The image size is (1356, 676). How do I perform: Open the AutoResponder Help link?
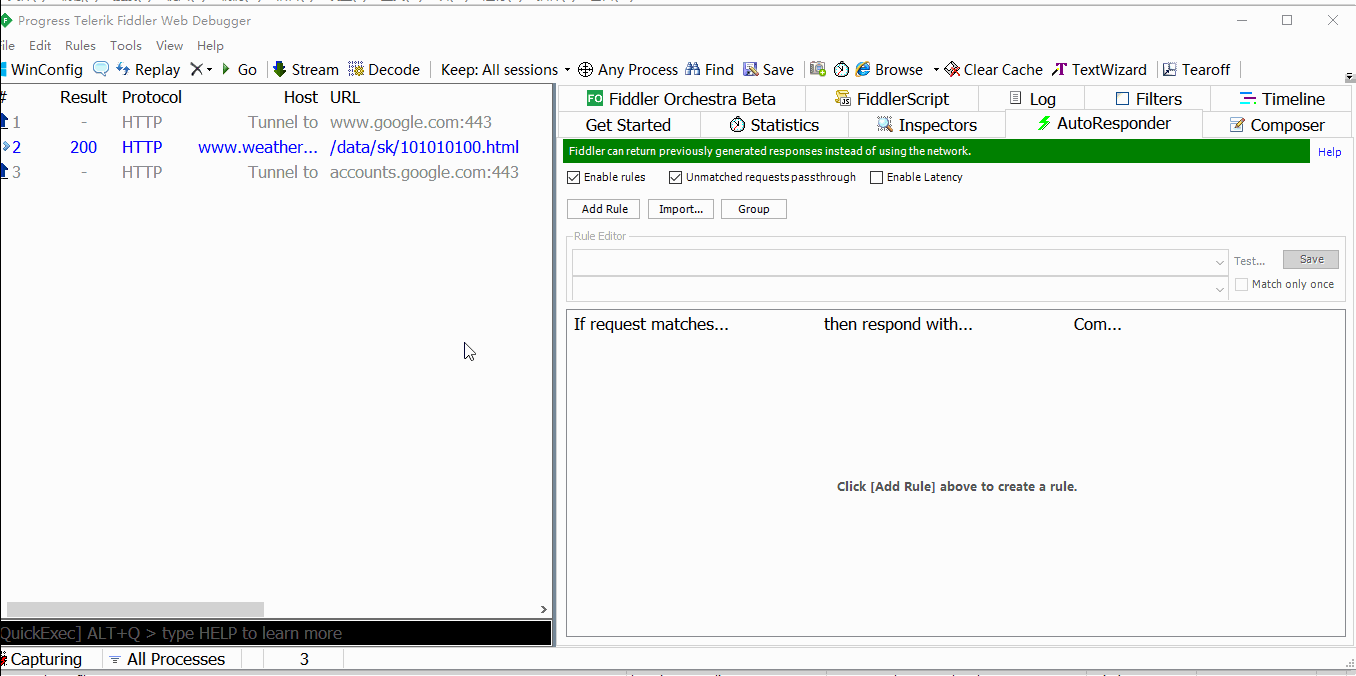[x=1329, y=152]
